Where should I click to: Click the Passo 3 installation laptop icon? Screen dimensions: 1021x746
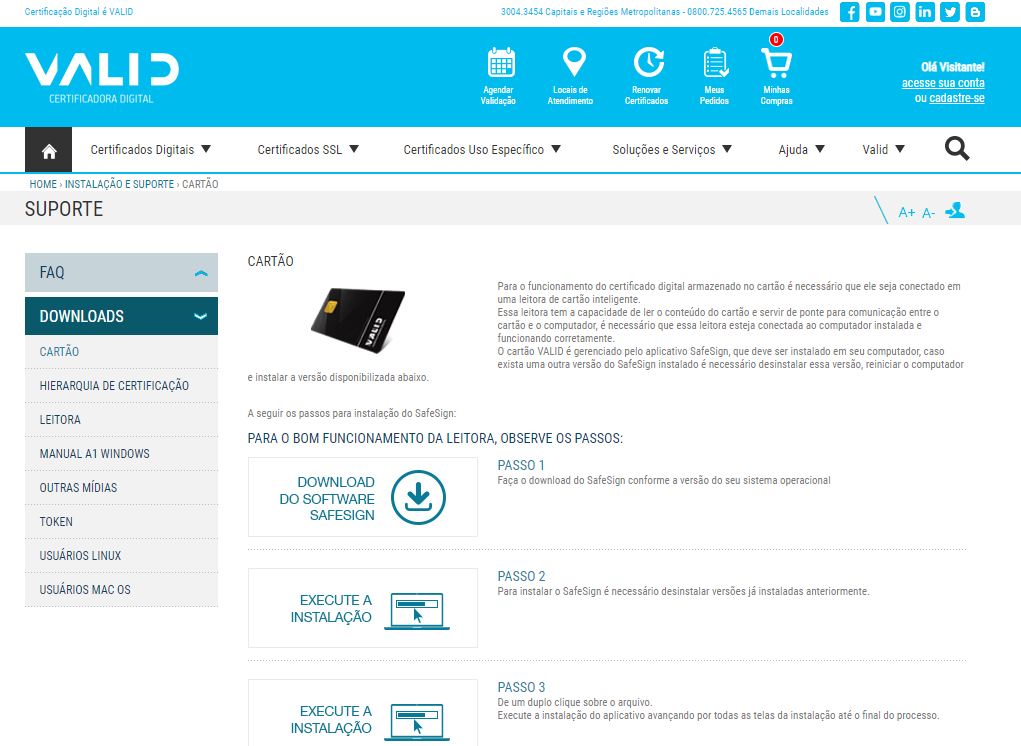[x=417, y=721]
